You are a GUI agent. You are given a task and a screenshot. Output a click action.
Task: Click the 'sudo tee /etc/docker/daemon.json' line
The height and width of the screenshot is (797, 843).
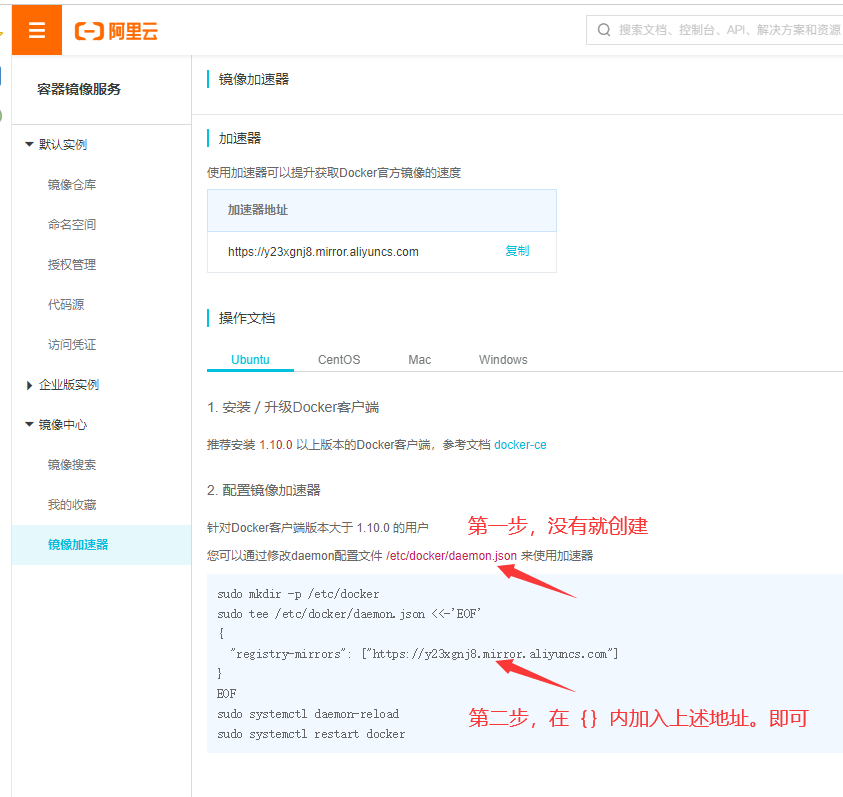(x=348, y=614)
